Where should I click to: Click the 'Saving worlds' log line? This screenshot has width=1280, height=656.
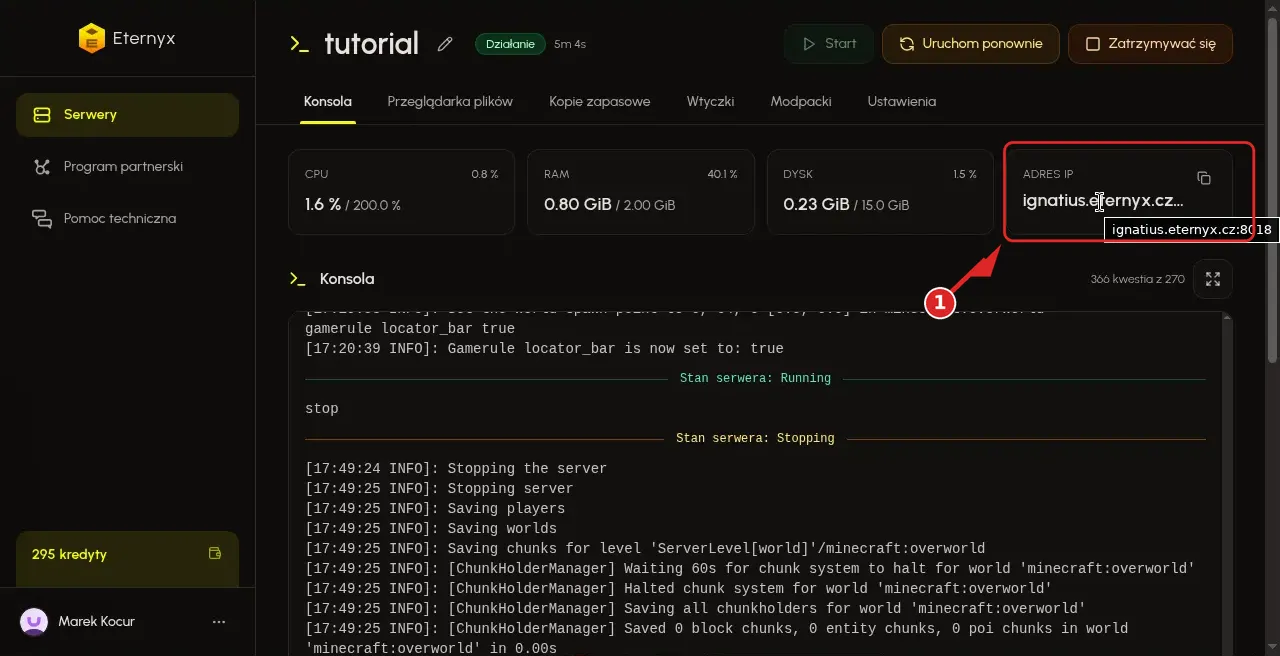[431, 529]
